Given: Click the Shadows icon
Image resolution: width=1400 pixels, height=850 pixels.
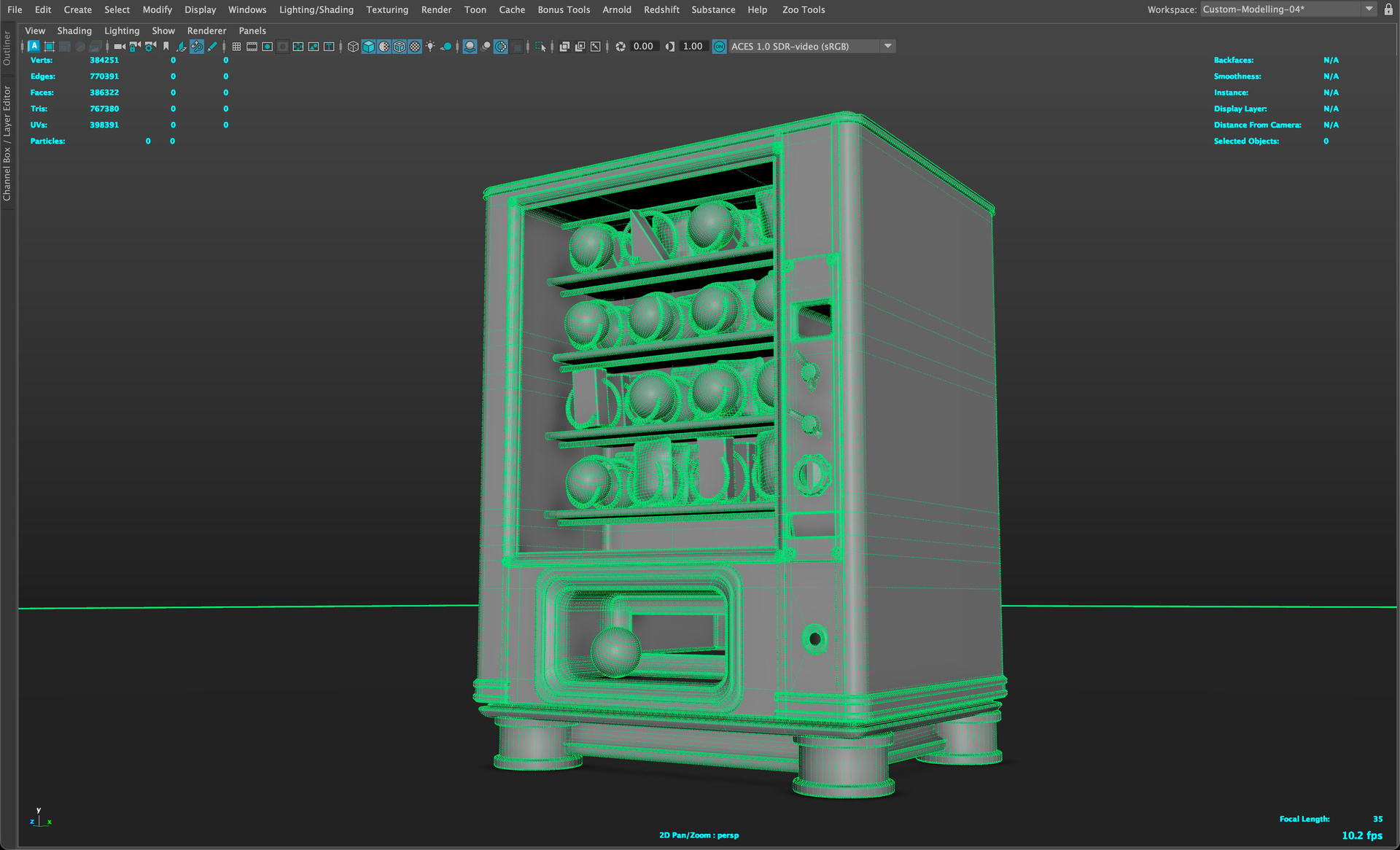Looking at the screenshot, I should click(x=446, y=46).
